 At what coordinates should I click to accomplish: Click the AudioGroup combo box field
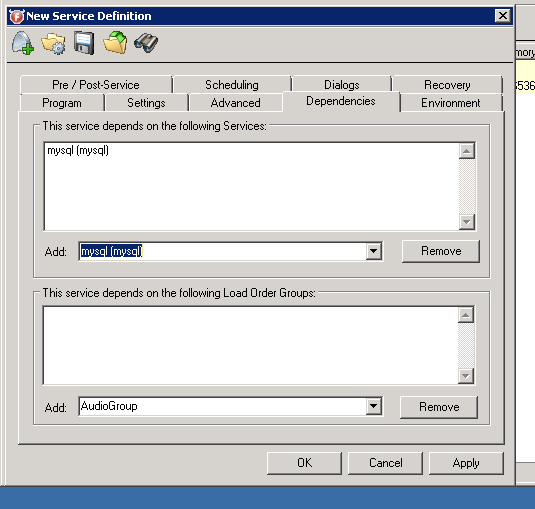(222, 406)
